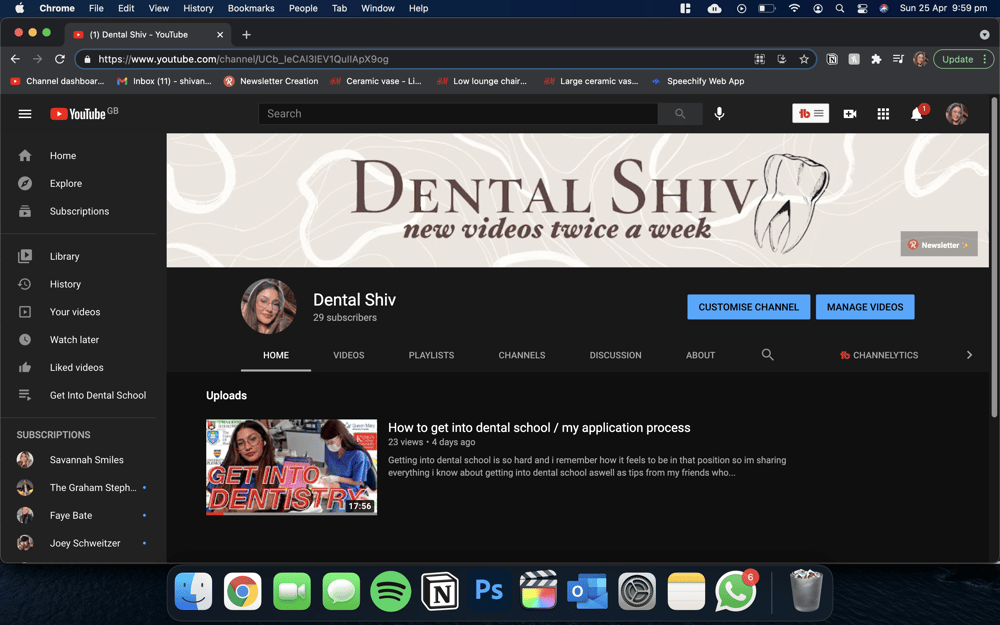Open the YouTube apps grid
This screenshot has width=1000, height=625.
coord(883,114)
